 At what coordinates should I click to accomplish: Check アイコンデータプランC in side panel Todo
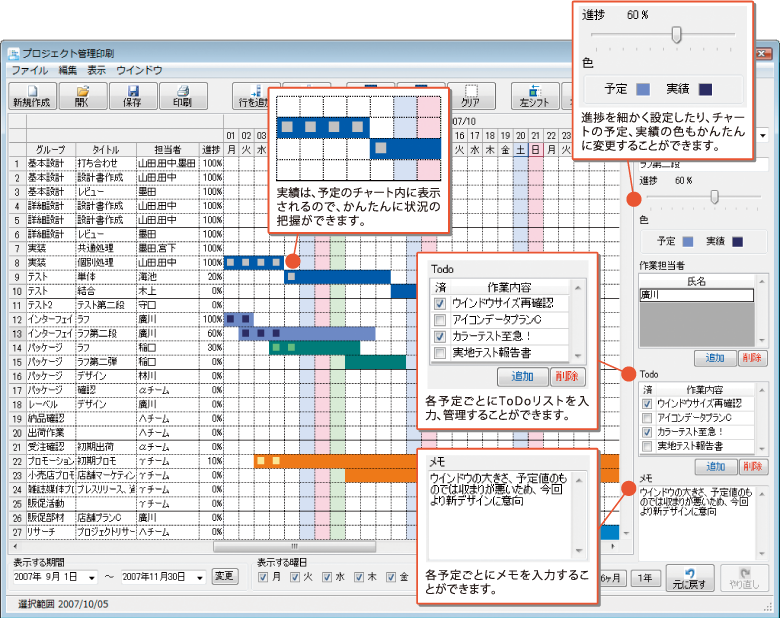[x=647, y=417]
